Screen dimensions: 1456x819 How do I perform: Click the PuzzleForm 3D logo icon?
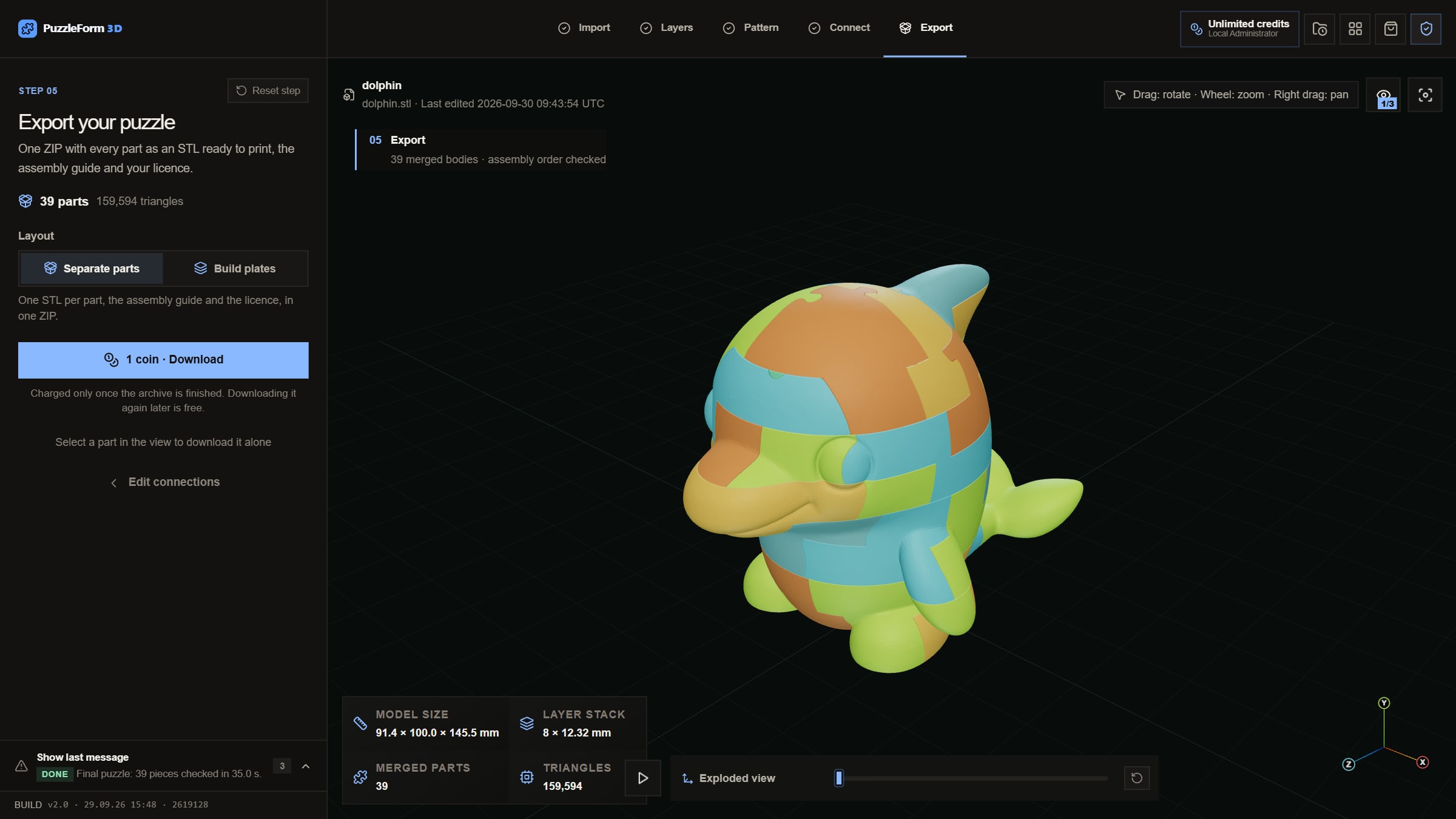27,29
